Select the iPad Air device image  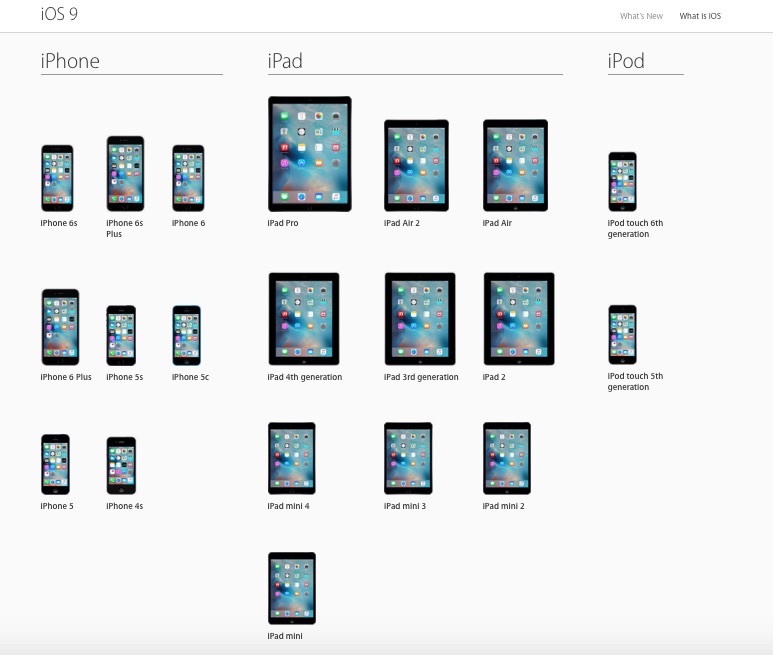click(516, 166)
